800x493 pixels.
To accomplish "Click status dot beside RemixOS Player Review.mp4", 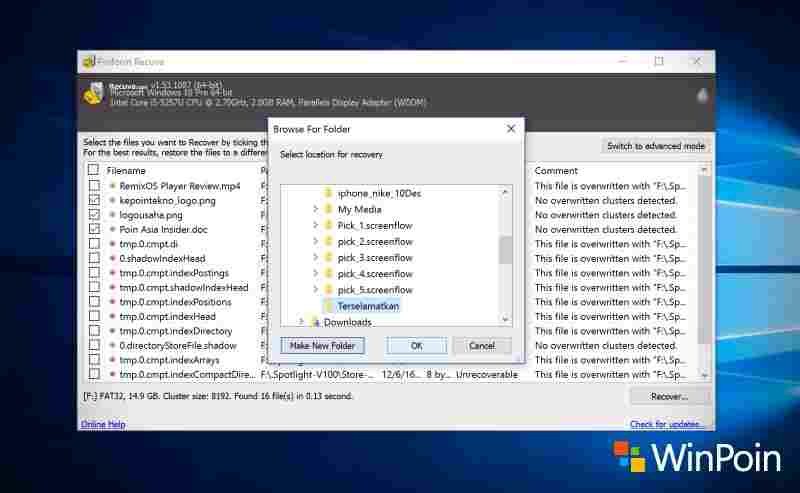I will coord(112,186).
